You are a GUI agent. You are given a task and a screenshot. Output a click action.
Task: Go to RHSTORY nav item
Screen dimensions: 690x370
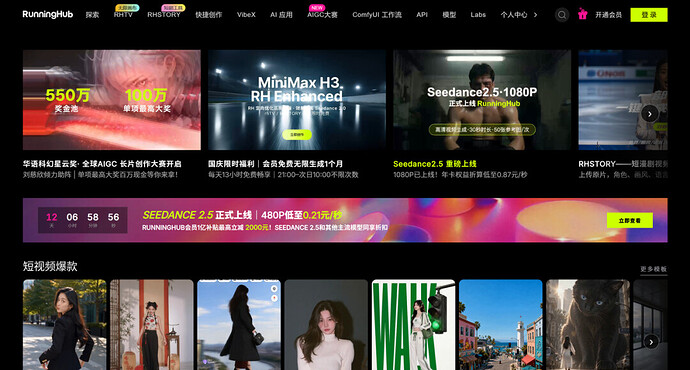(x=164, y=15)
